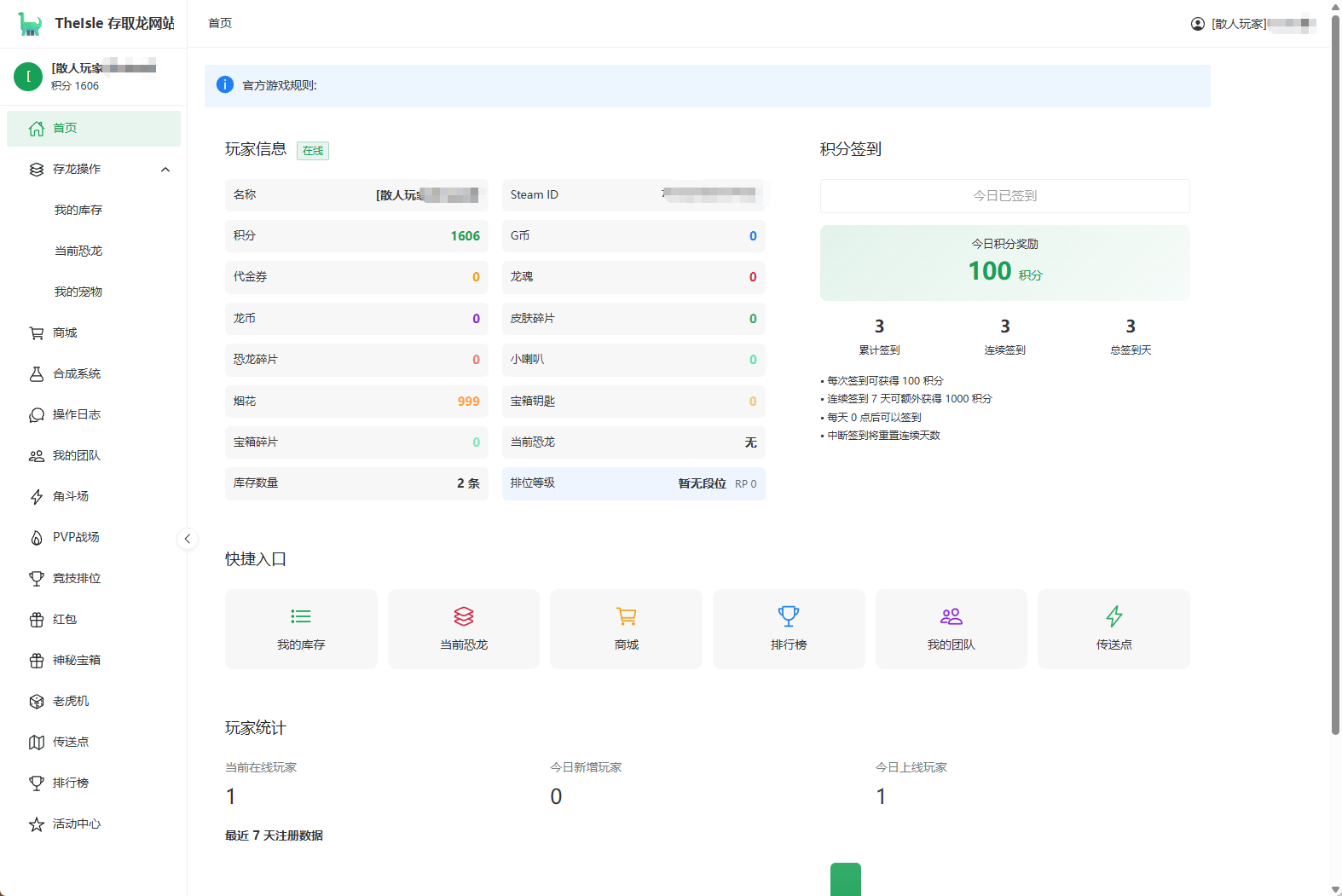
Task: Open 商城 in the sidebar menu
Action: coord(94,333)
